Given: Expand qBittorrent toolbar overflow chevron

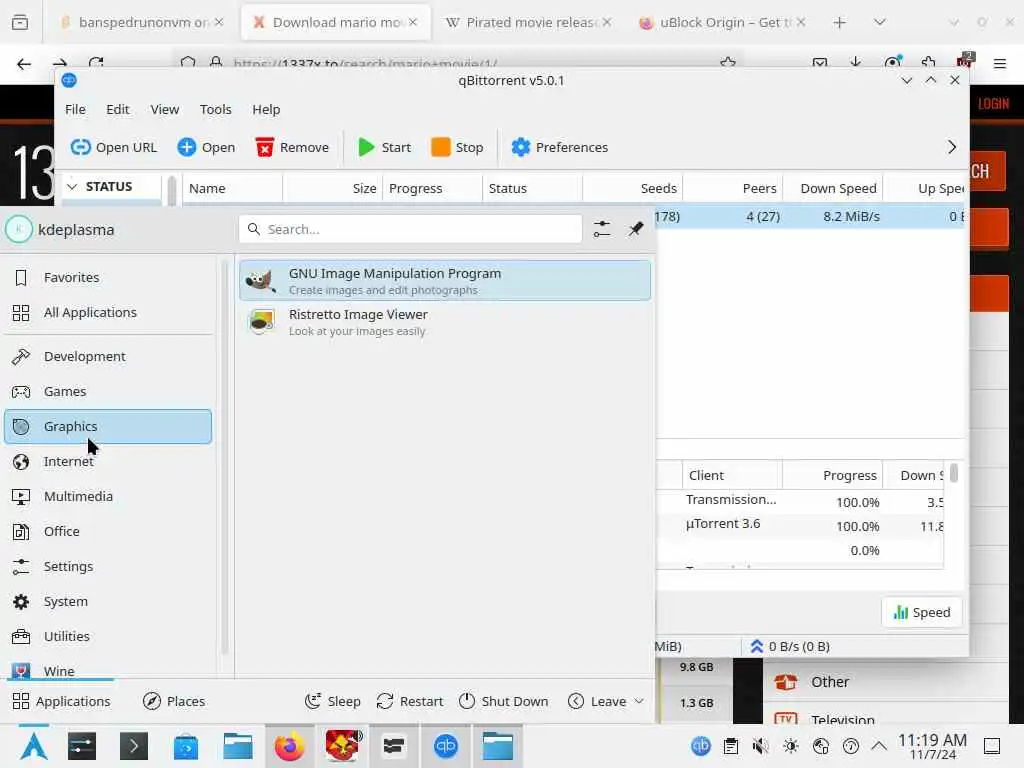Looking at the screenshot, I should (952, 148).
